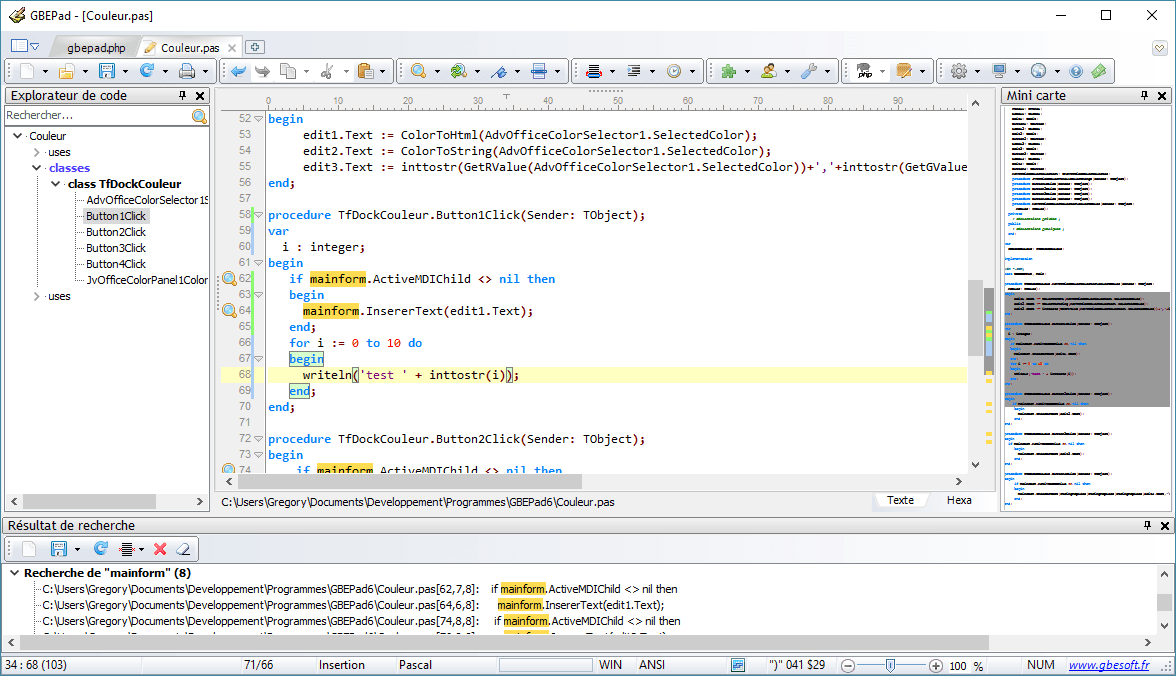Viewport: 1176px width, 676px height.
Task: Click the Undo blue arrow icon
Action: tap(238, 71)
